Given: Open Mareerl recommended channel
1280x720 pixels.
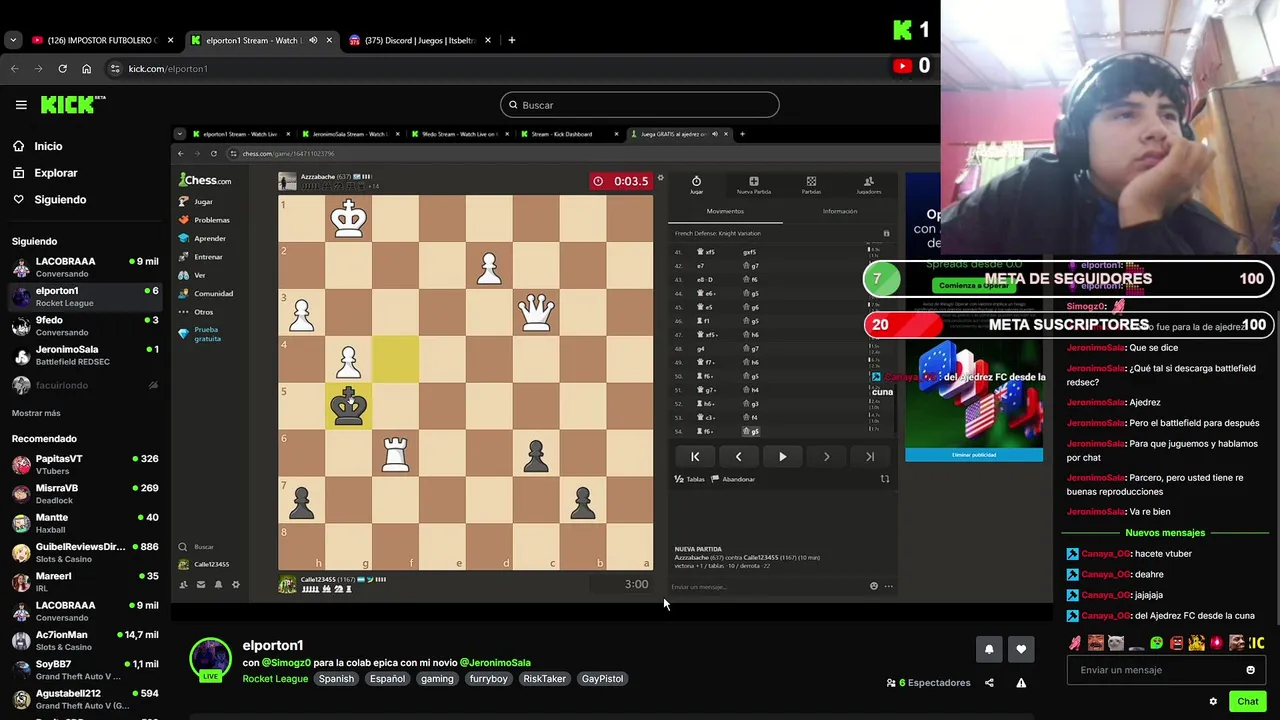Looking at the screenshot, I should click(85, 581).
